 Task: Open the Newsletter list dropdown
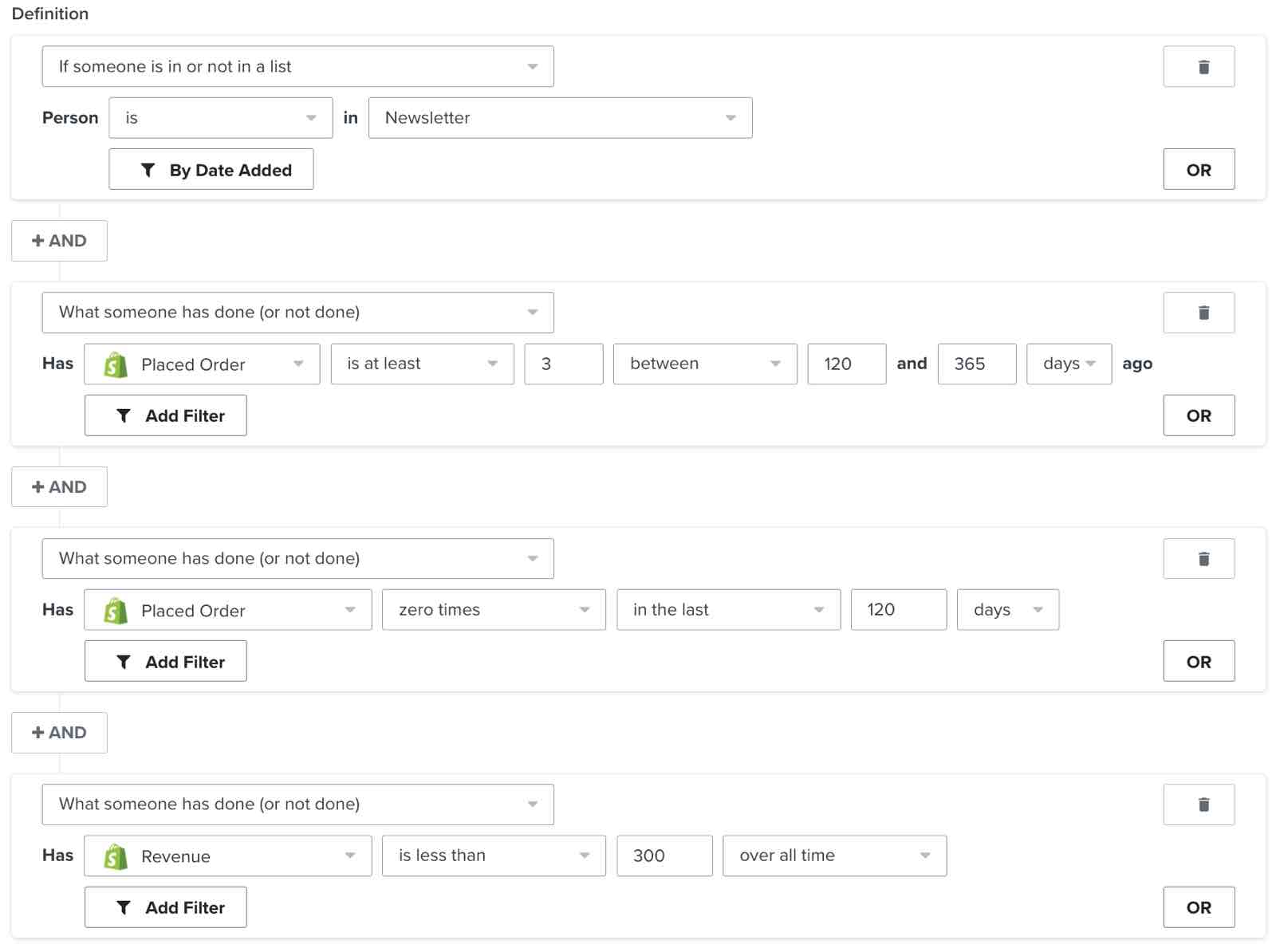click(560, 117)
